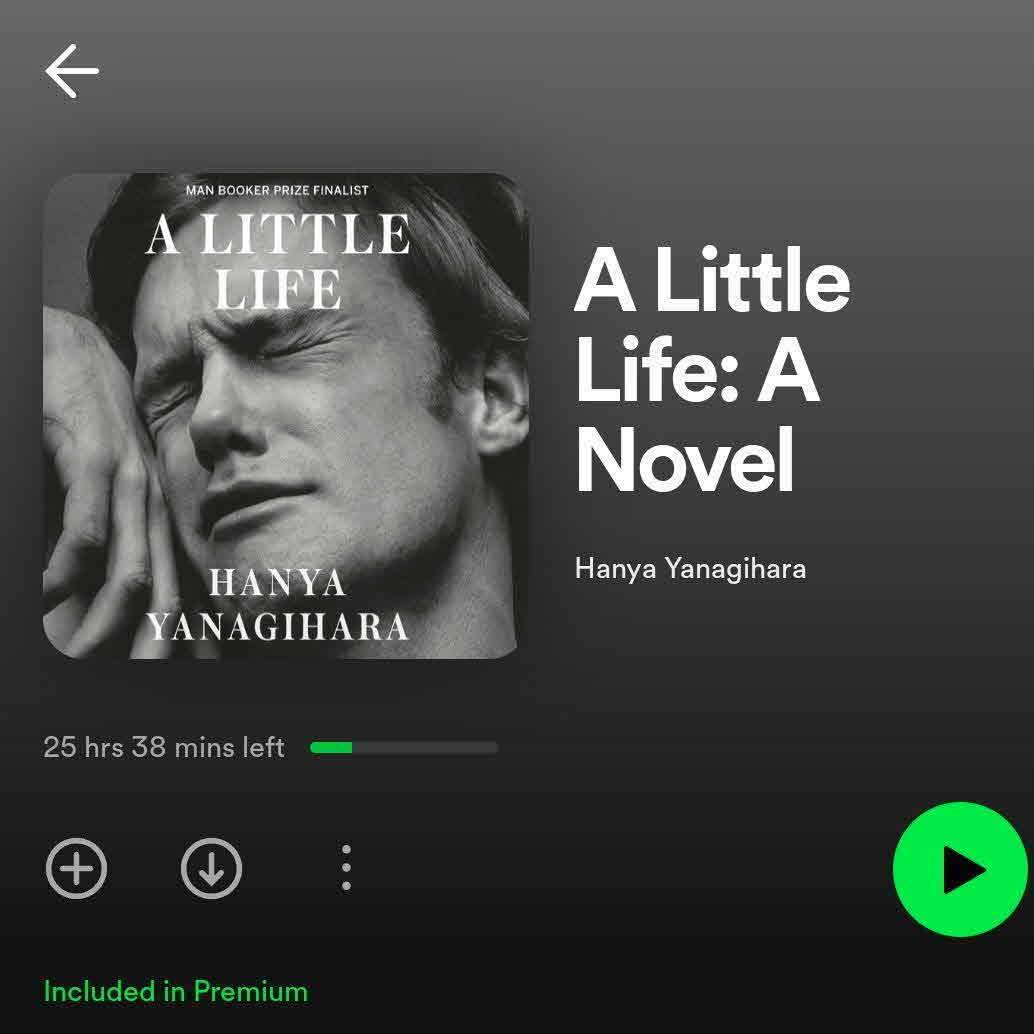Image resolution: width=1034 pixels, height=1034 pixels.
Task: Click the gray unfilled part of progress bar
Action: coord(425,747)
